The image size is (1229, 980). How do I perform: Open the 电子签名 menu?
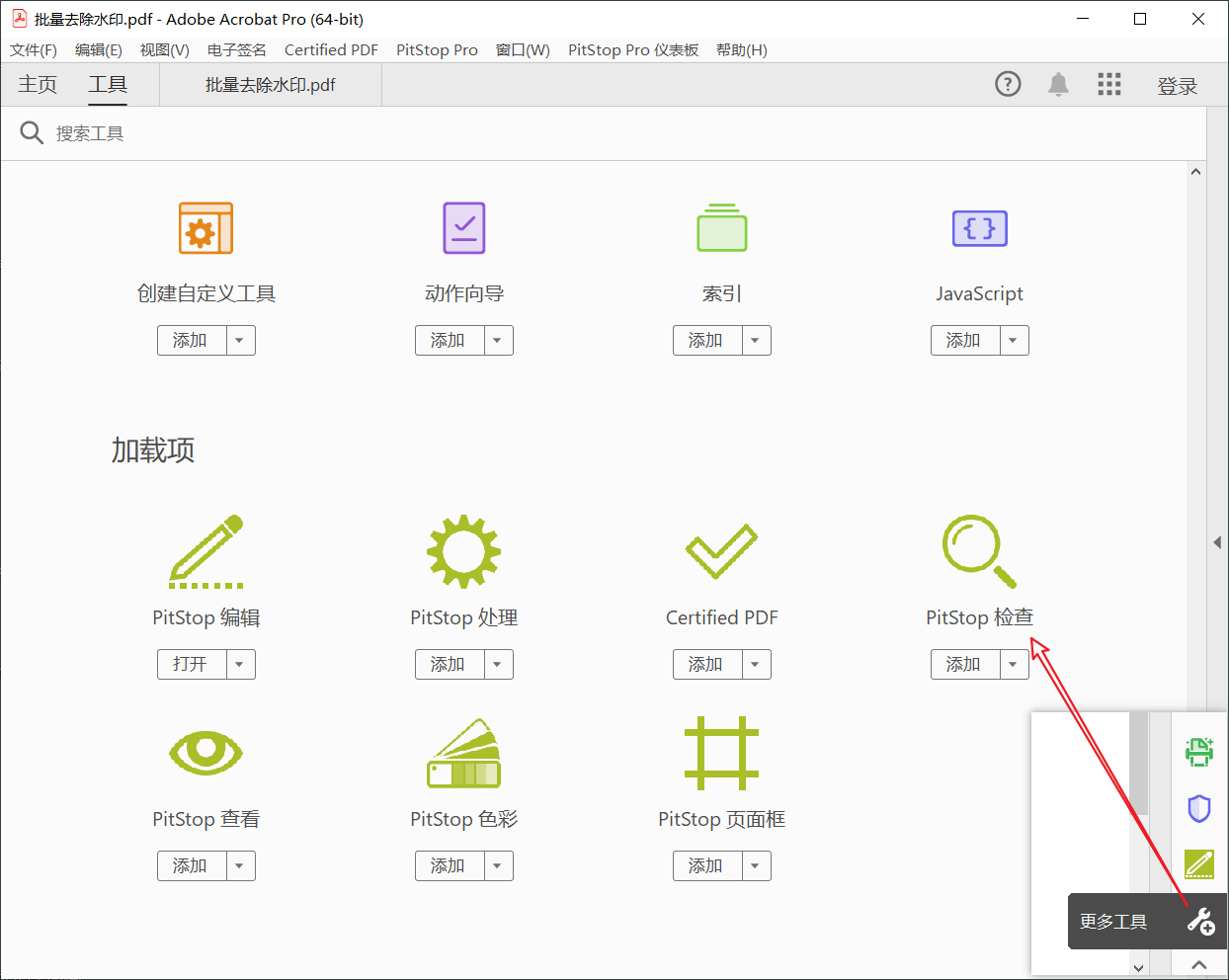pyautogui.click(x=237, y=49)
